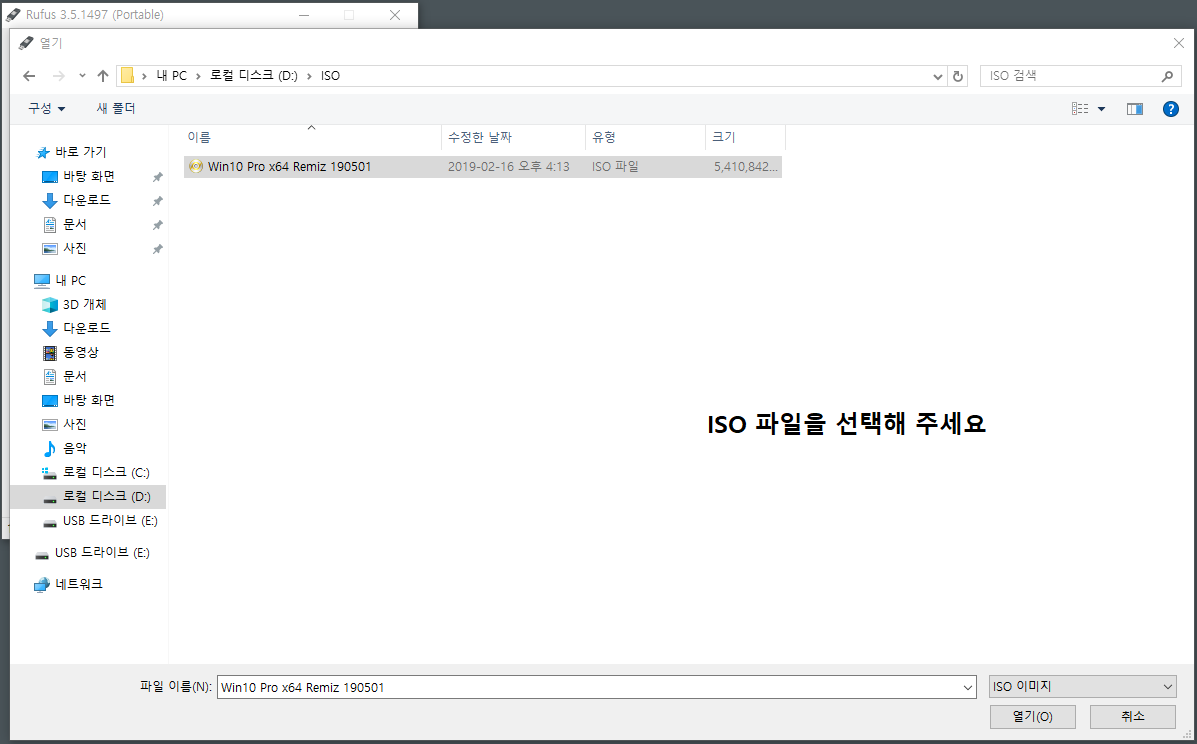This screenshot has width=1197, height=744.
Task: Create a folder with 새 폴더
Action: tap(115, 108)
